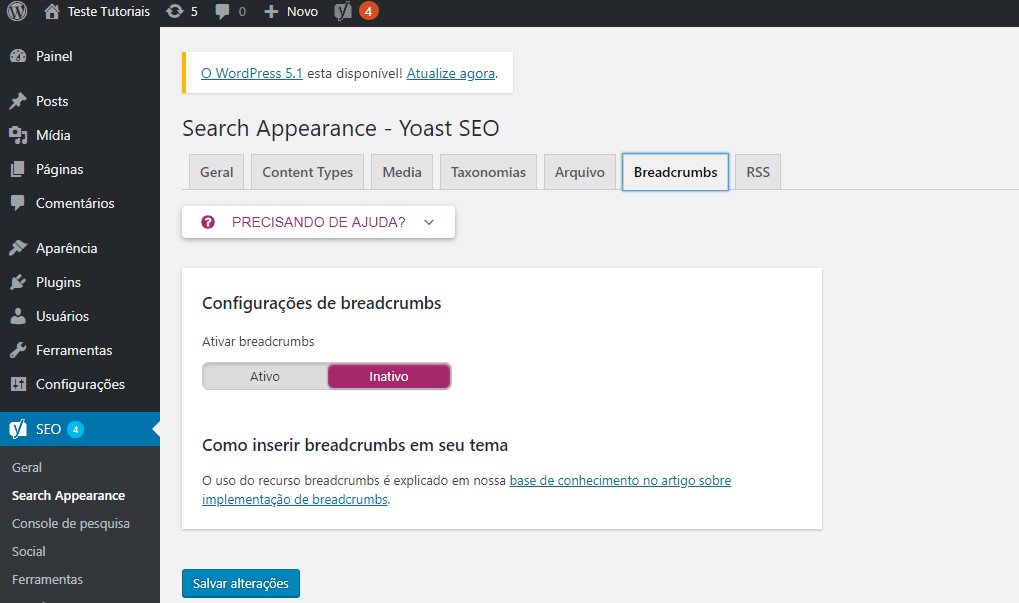Switch to the Content Types tab
Viewport: 1019px width, 603px height.
(306, 171)
